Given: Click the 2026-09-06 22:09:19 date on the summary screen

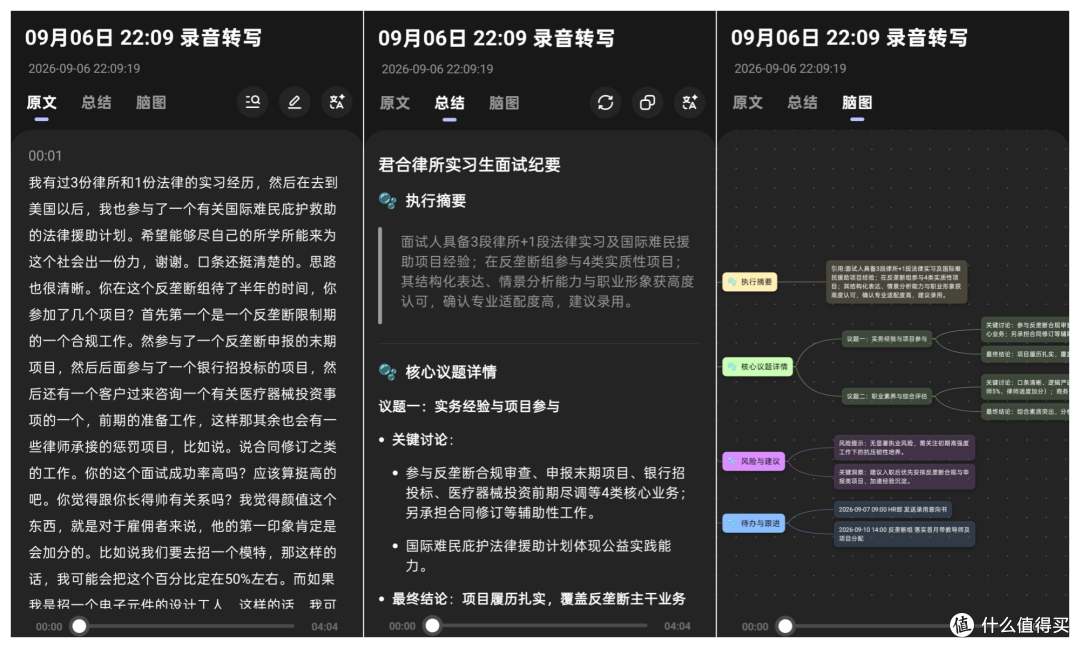Looking at the screenshot, I should coord(437,69).
